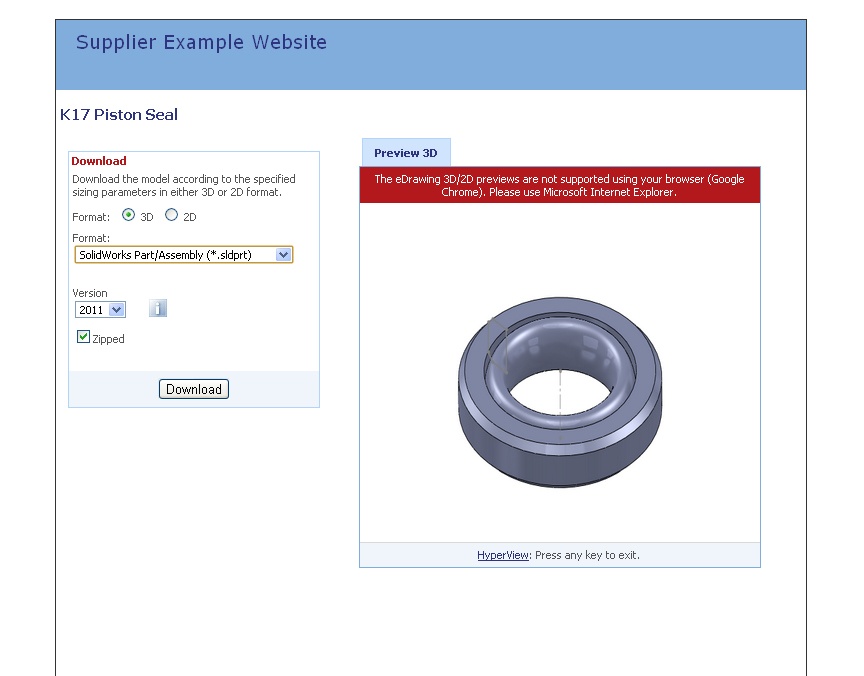The height and width of the screenshot is (676, 864).
Task: Select the 2D format radio button
Action: tap(171, 215)
